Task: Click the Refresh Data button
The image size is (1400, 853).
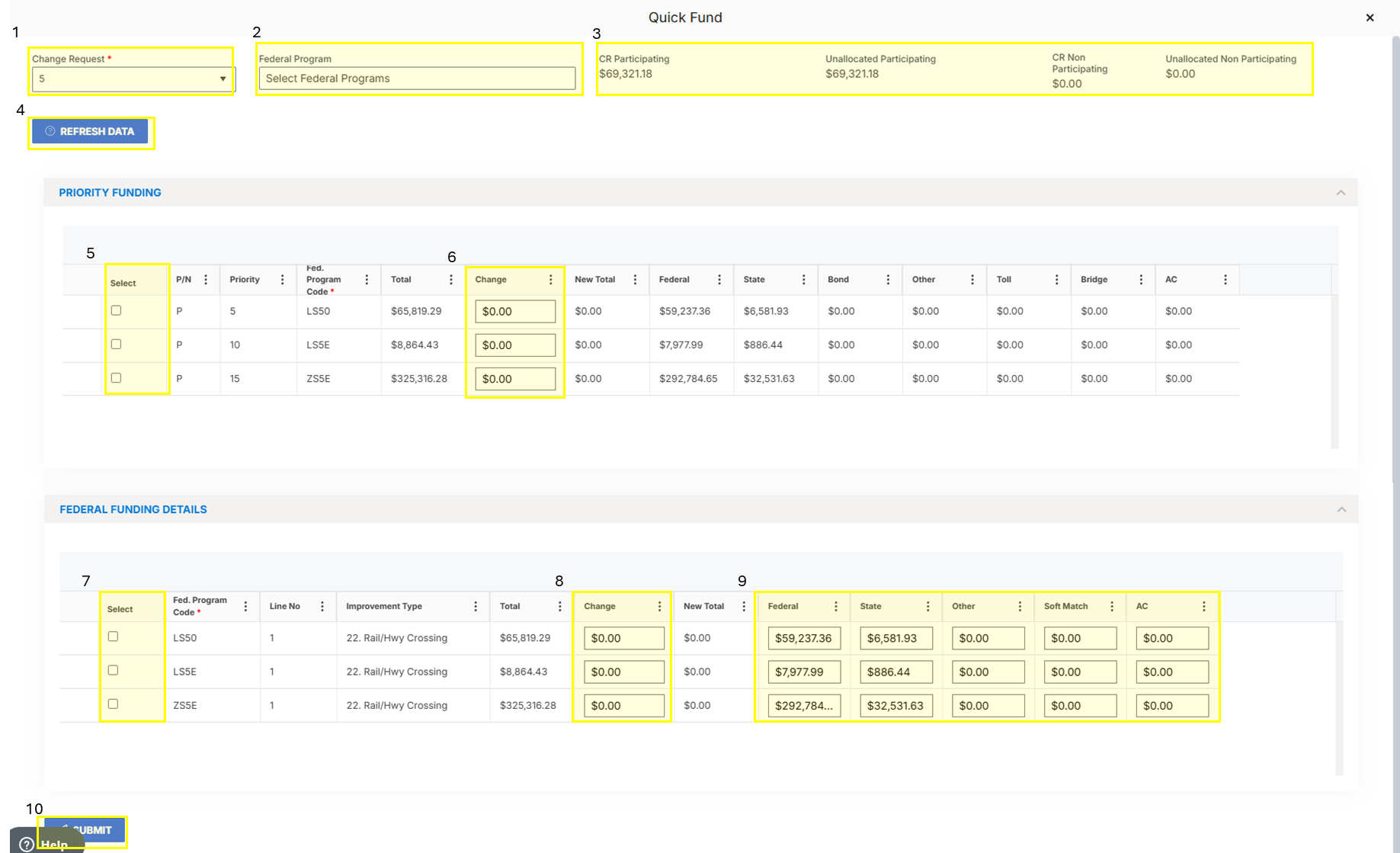Action: click(90, 131)
